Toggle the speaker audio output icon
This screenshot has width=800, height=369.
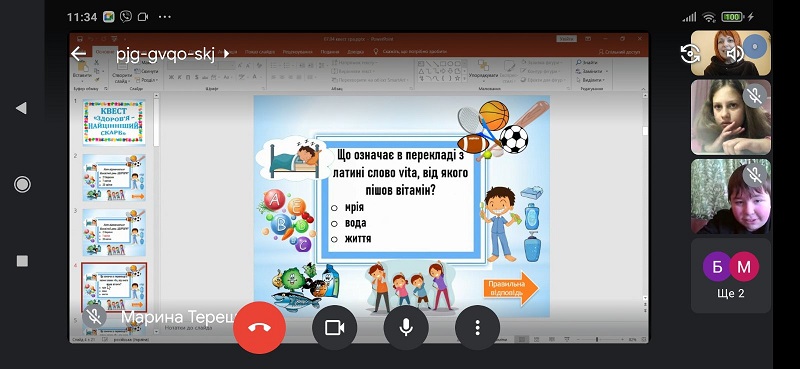click(x=735, y=54)
